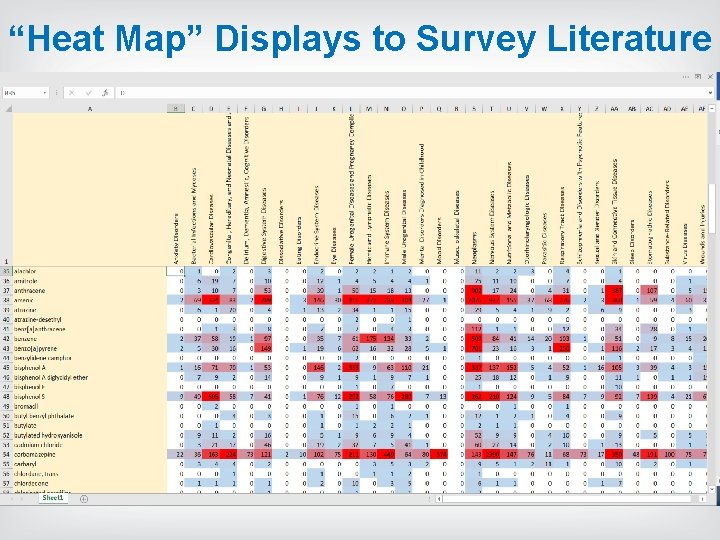Select anthracene value 107 in column AC

click(x=649, y=291)
